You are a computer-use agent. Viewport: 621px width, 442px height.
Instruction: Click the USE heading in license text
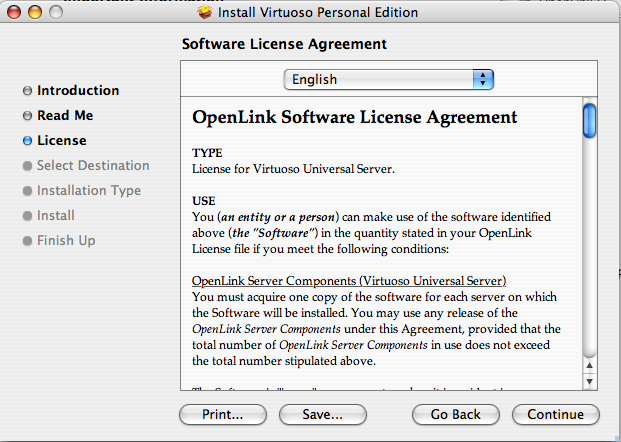pyautogui.click(x=204, y=201)
